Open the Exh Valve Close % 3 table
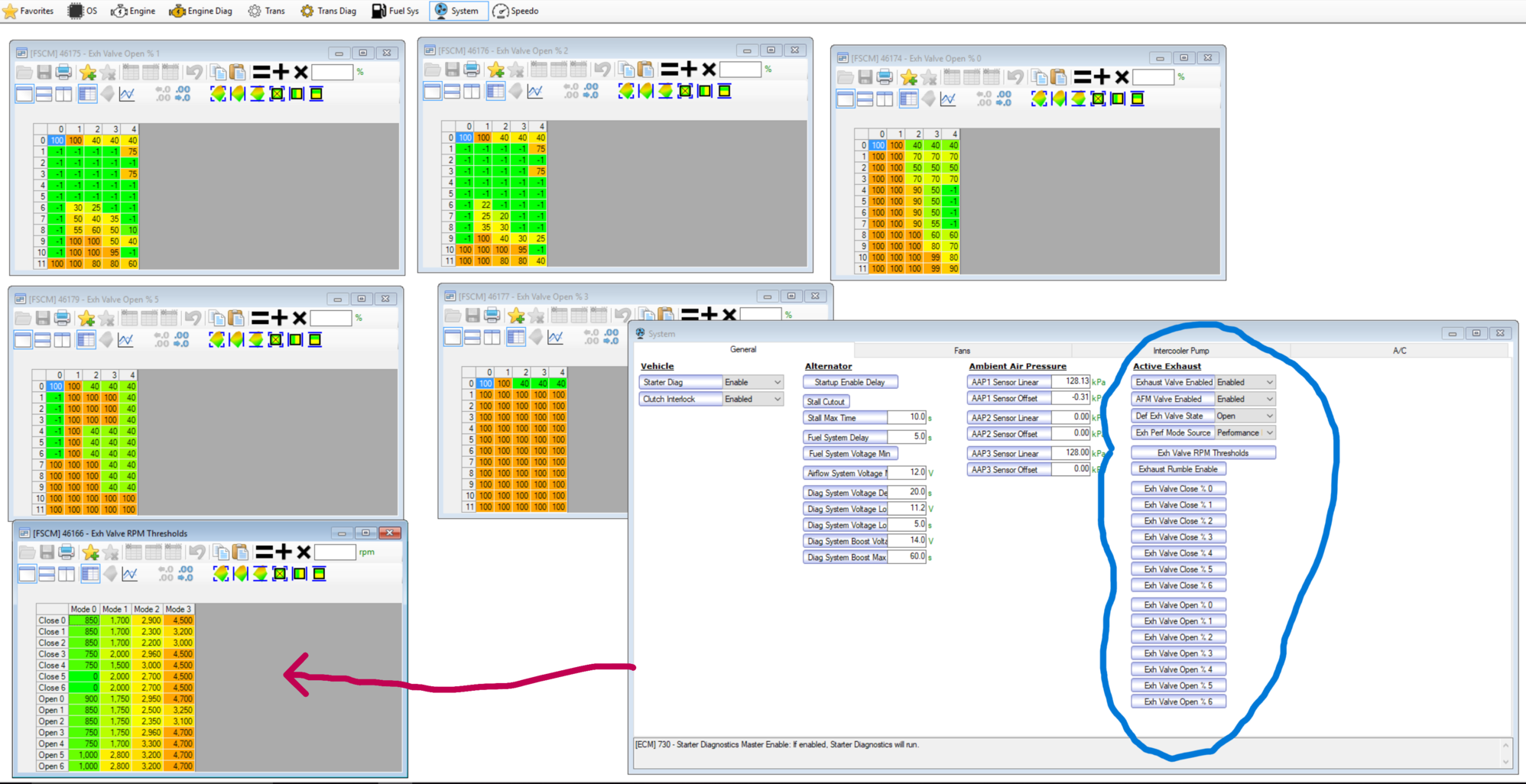 [x=1177, y=537]
